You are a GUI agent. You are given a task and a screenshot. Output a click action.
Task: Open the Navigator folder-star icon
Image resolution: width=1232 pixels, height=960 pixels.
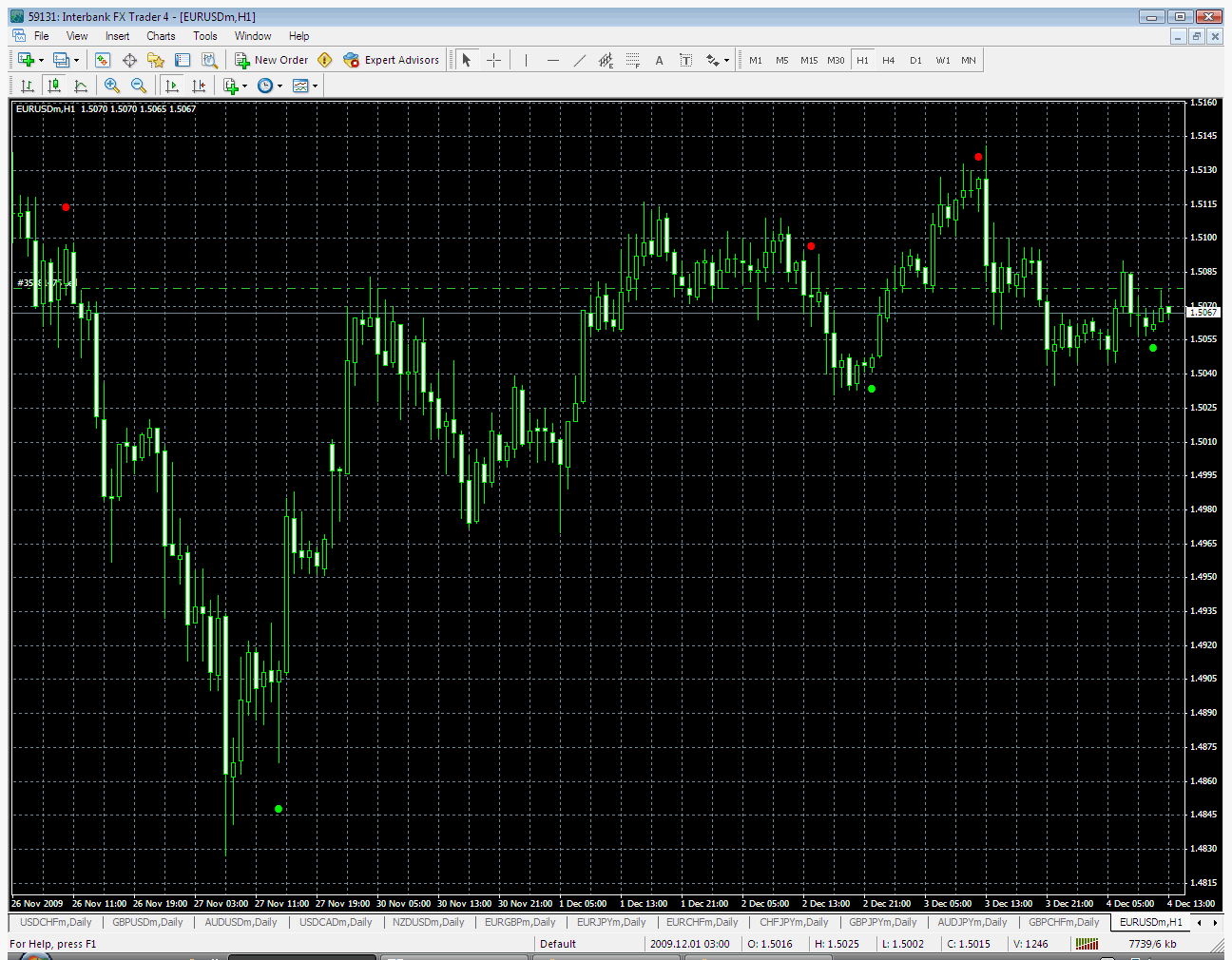pyautogui.click(x=156, y=60)
